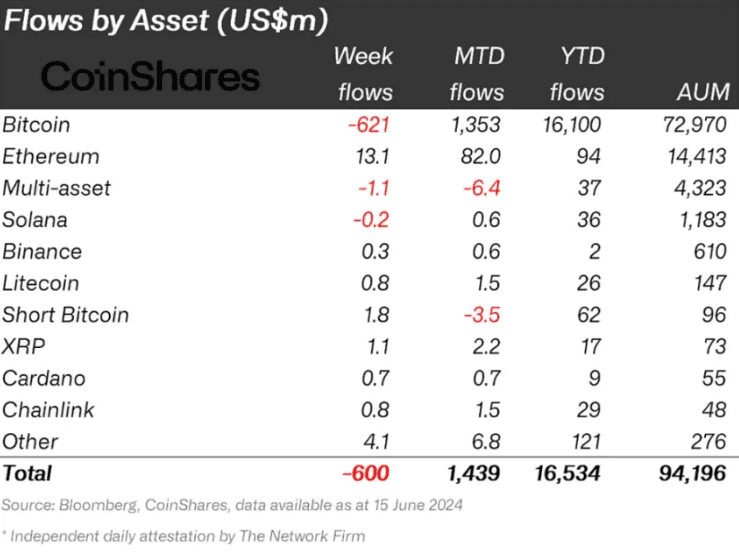Select the Bitcoin row label
This screenshot has height=559, width=739.
36,125
